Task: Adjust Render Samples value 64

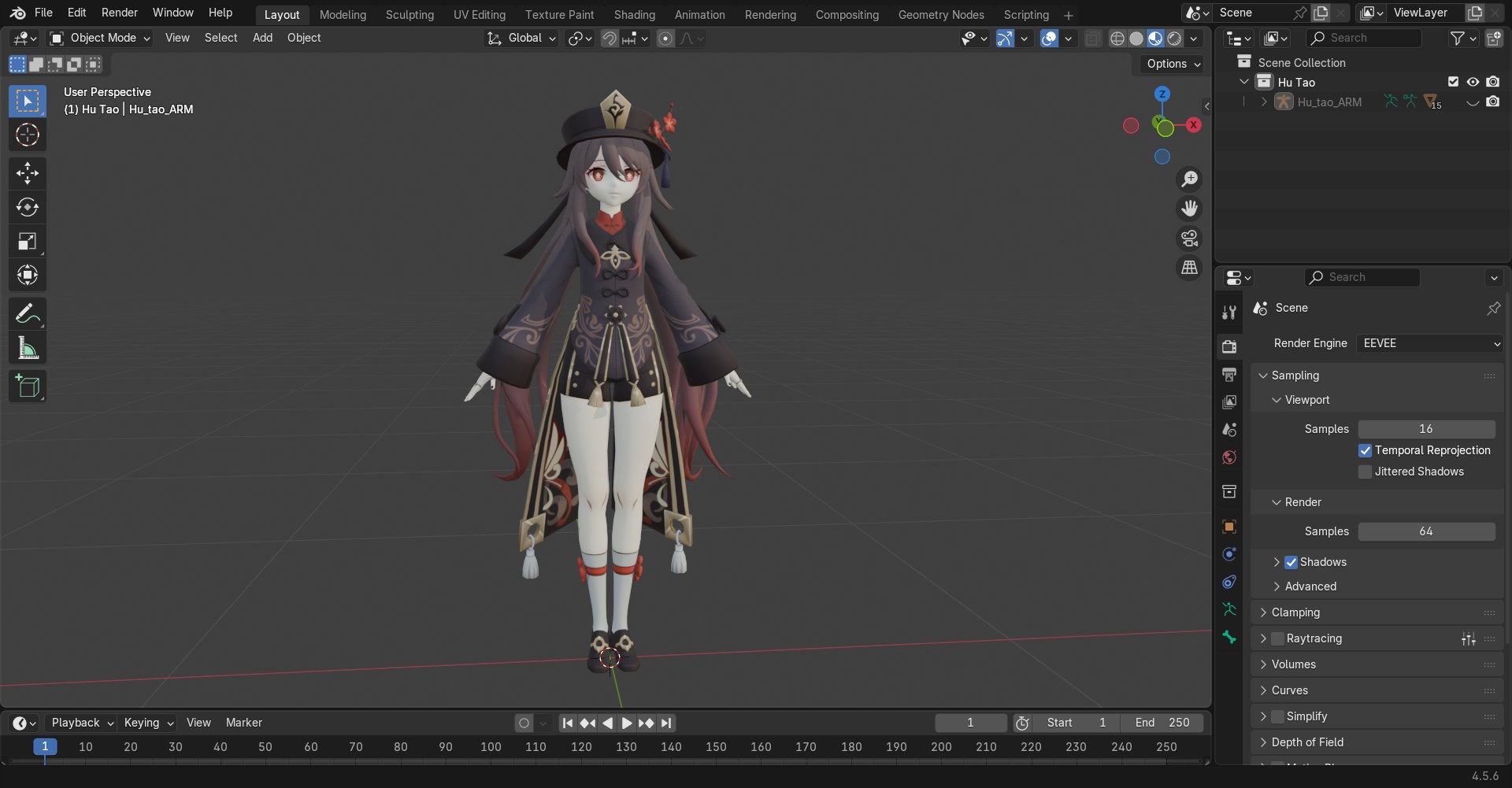Action: coord(1426,532)
